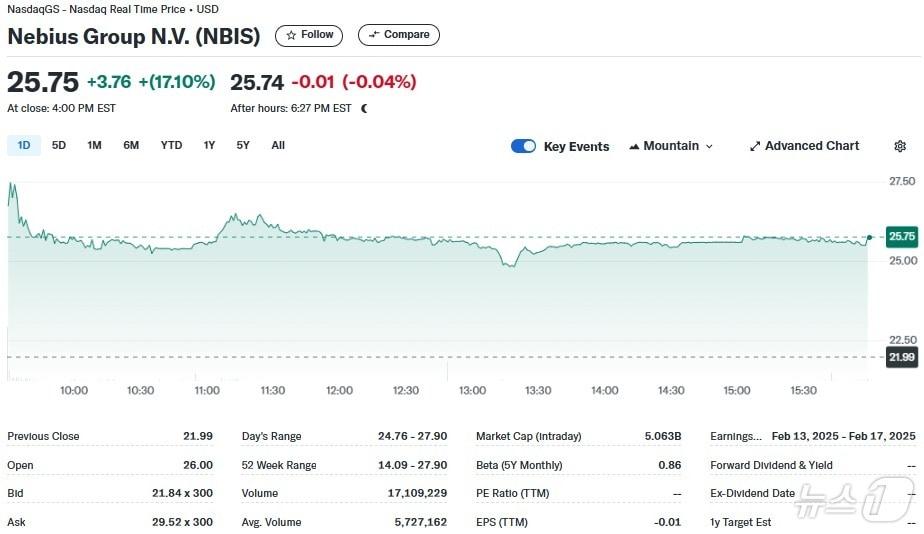The image size is (924, 534).
Task: Open chart settings gear icon
Action: tap(899, 146)
